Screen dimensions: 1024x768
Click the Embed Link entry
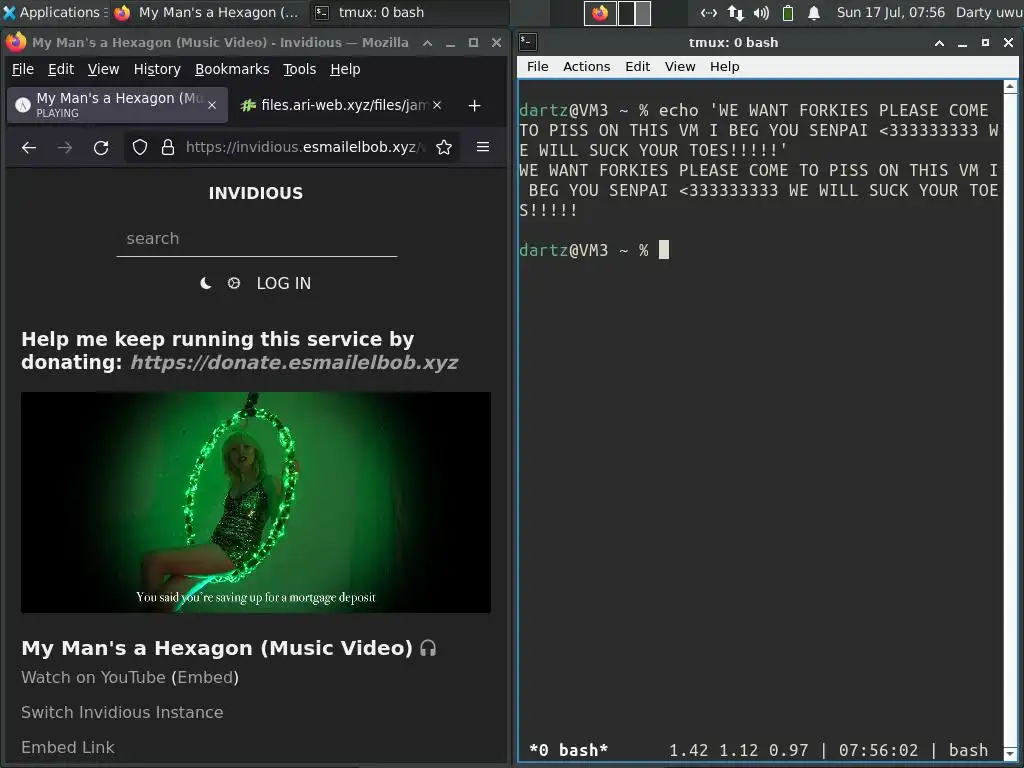coord(68,747)
